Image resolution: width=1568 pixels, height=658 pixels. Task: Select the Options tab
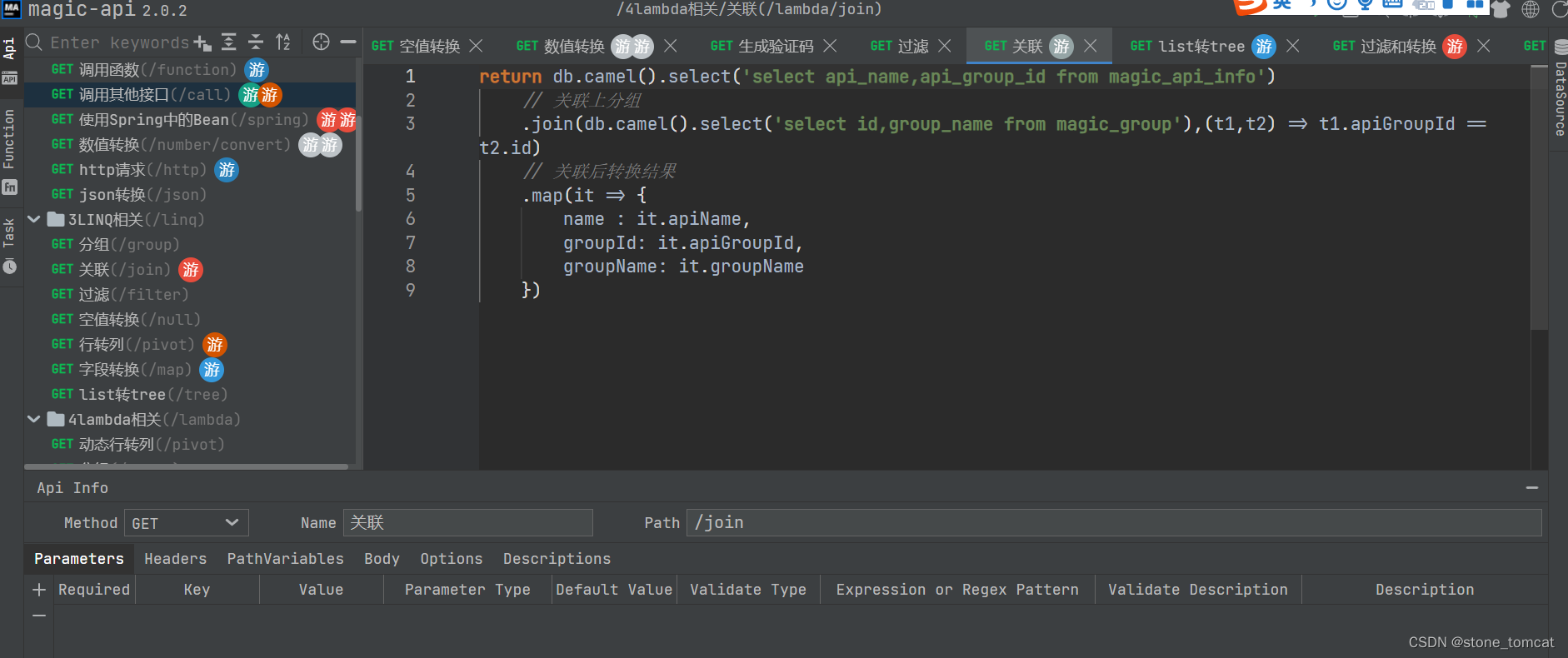point(452,559)
